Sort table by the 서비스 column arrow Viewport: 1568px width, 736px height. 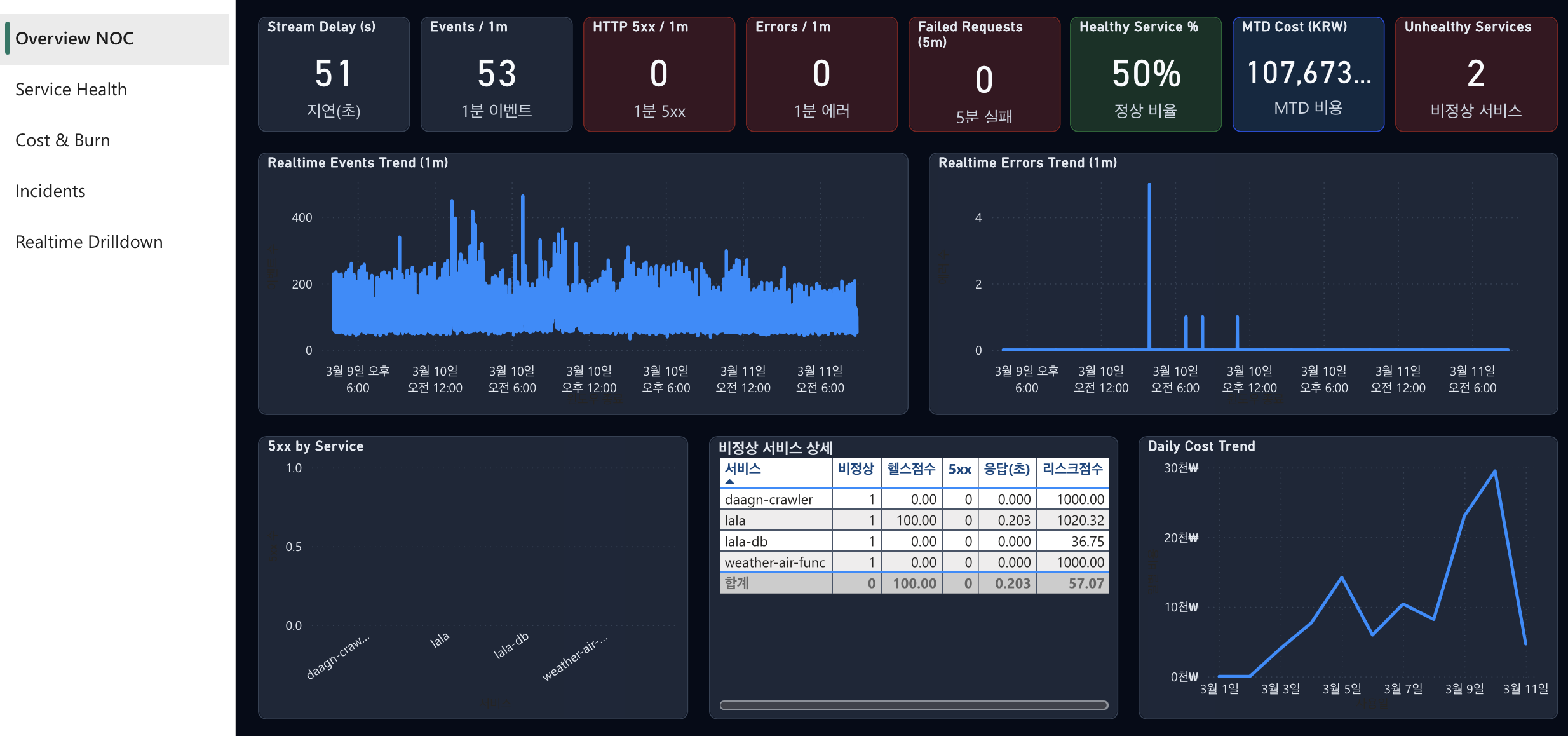tap(729, 482)
